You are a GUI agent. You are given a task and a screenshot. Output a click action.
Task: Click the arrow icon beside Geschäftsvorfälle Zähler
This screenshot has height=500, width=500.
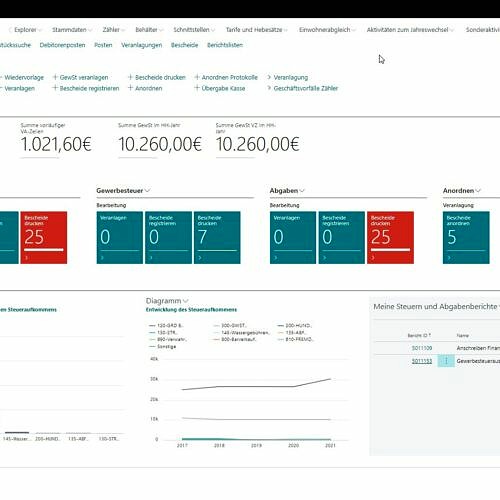[269, 88]
